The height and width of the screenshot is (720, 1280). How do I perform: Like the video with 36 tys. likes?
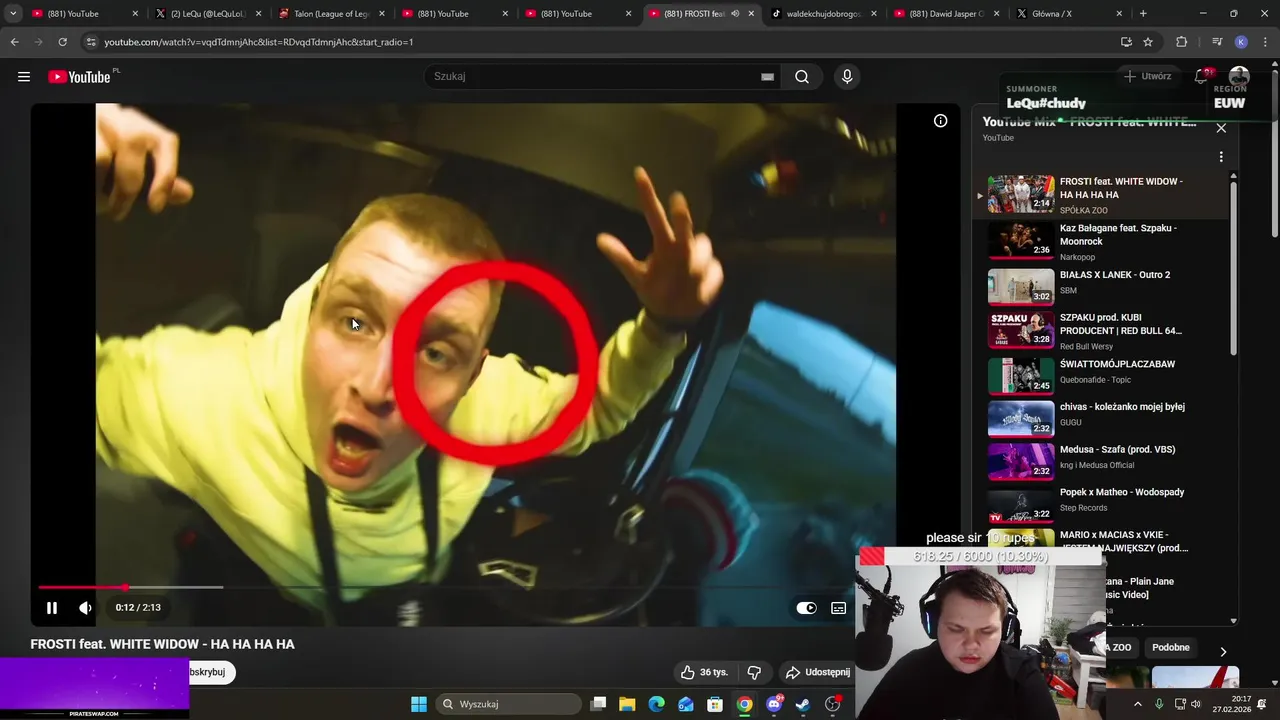[x=704, y=672]
